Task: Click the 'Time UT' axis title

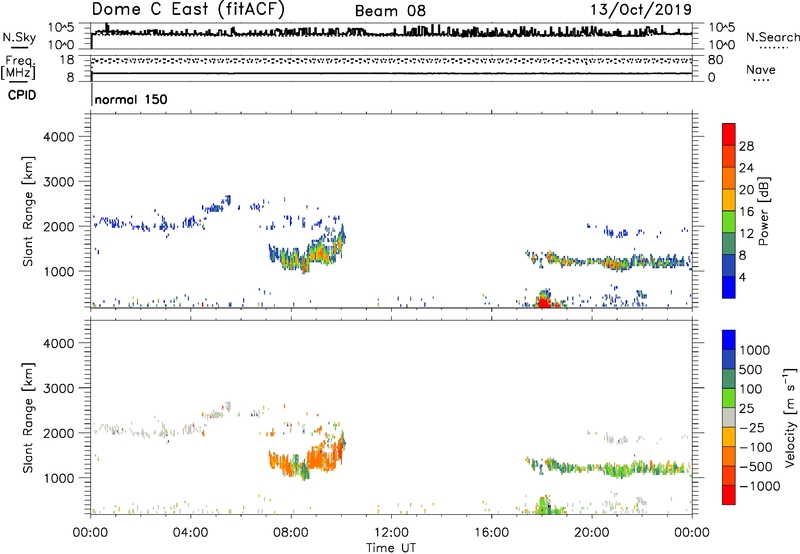Action: coord(391,548)
